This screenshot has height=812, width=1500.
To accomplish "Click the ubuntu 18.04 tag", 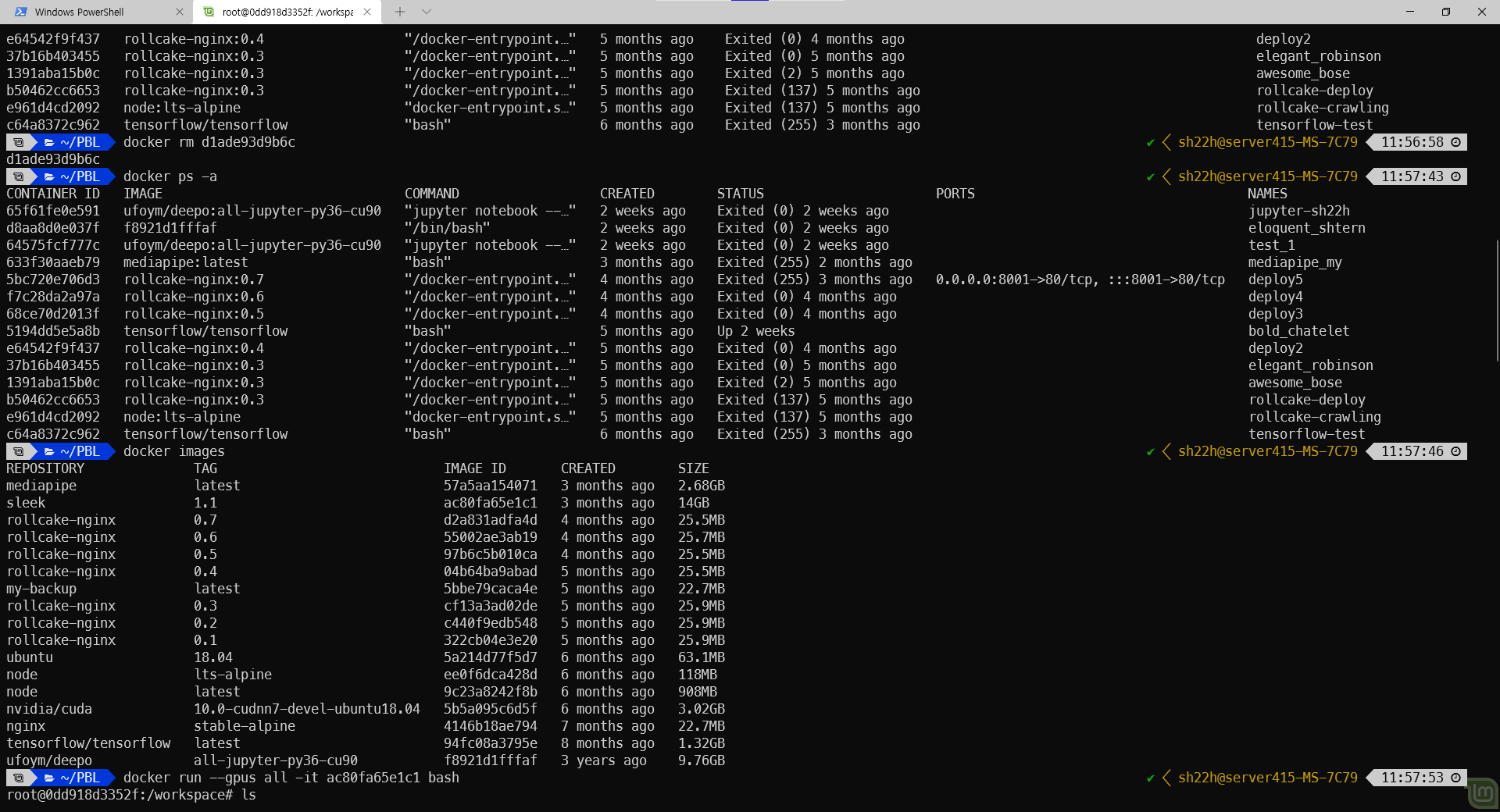I will (x=213, y=657).
